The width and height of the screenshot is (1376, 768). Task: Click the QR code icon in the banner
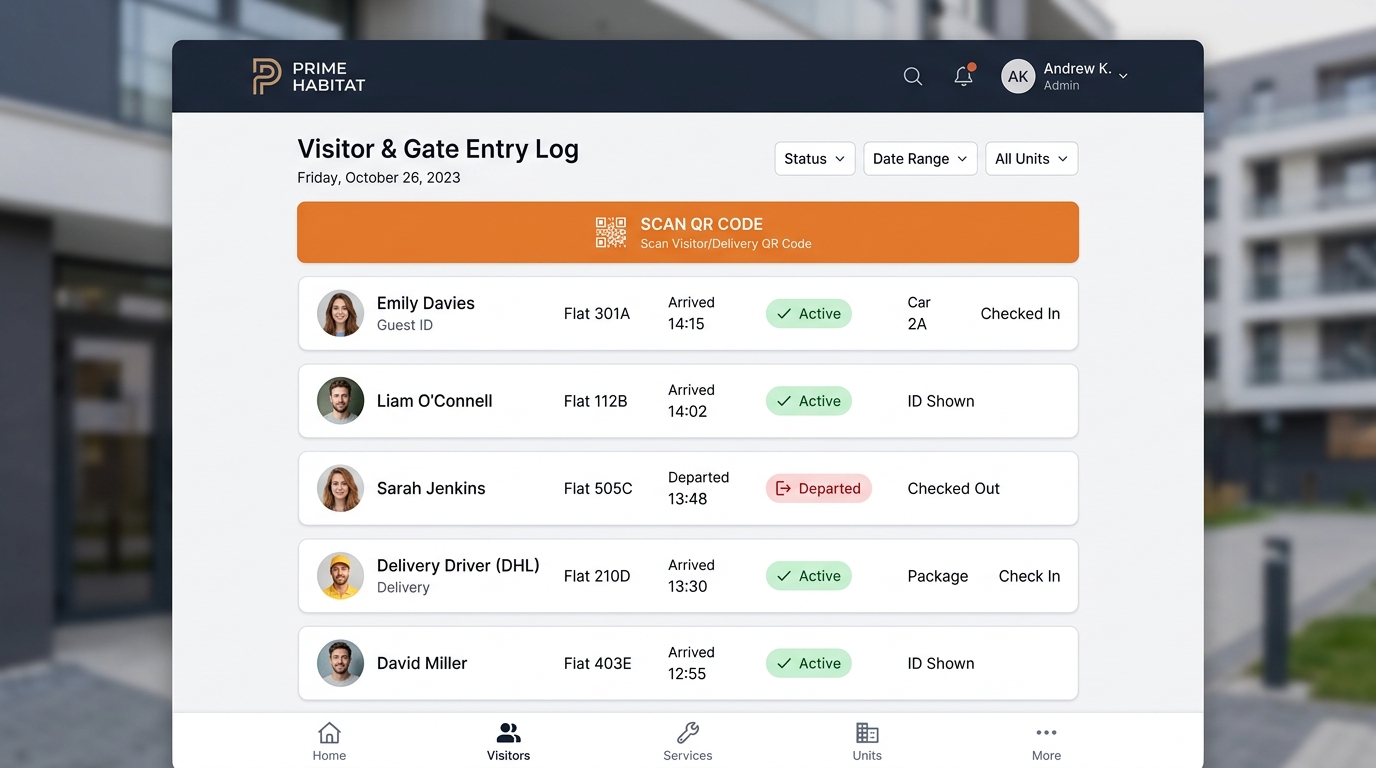(611, 232)
